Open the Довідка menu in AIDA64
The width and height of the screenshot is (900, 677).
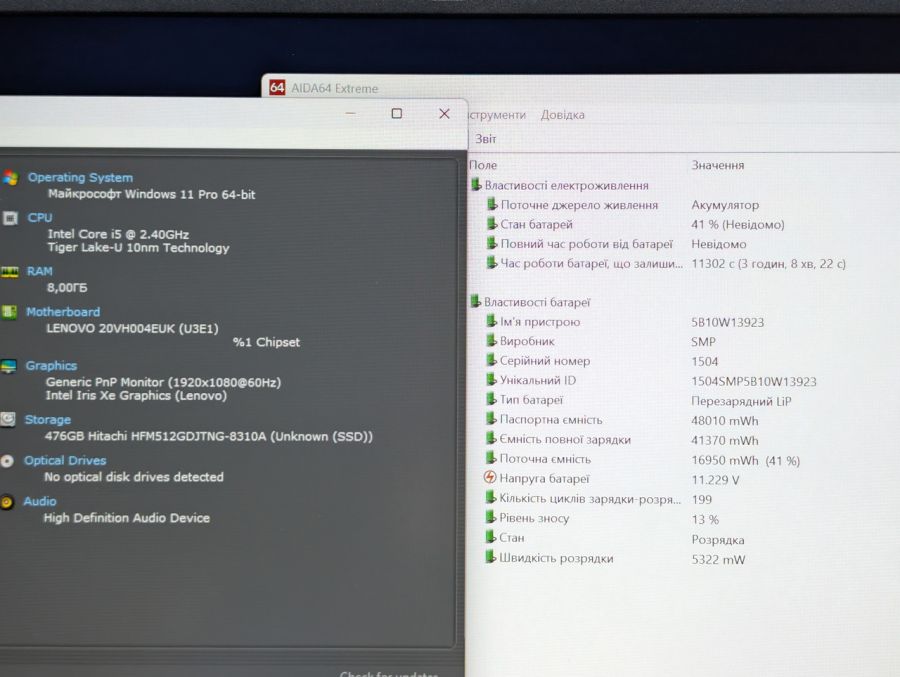point(562,115)
